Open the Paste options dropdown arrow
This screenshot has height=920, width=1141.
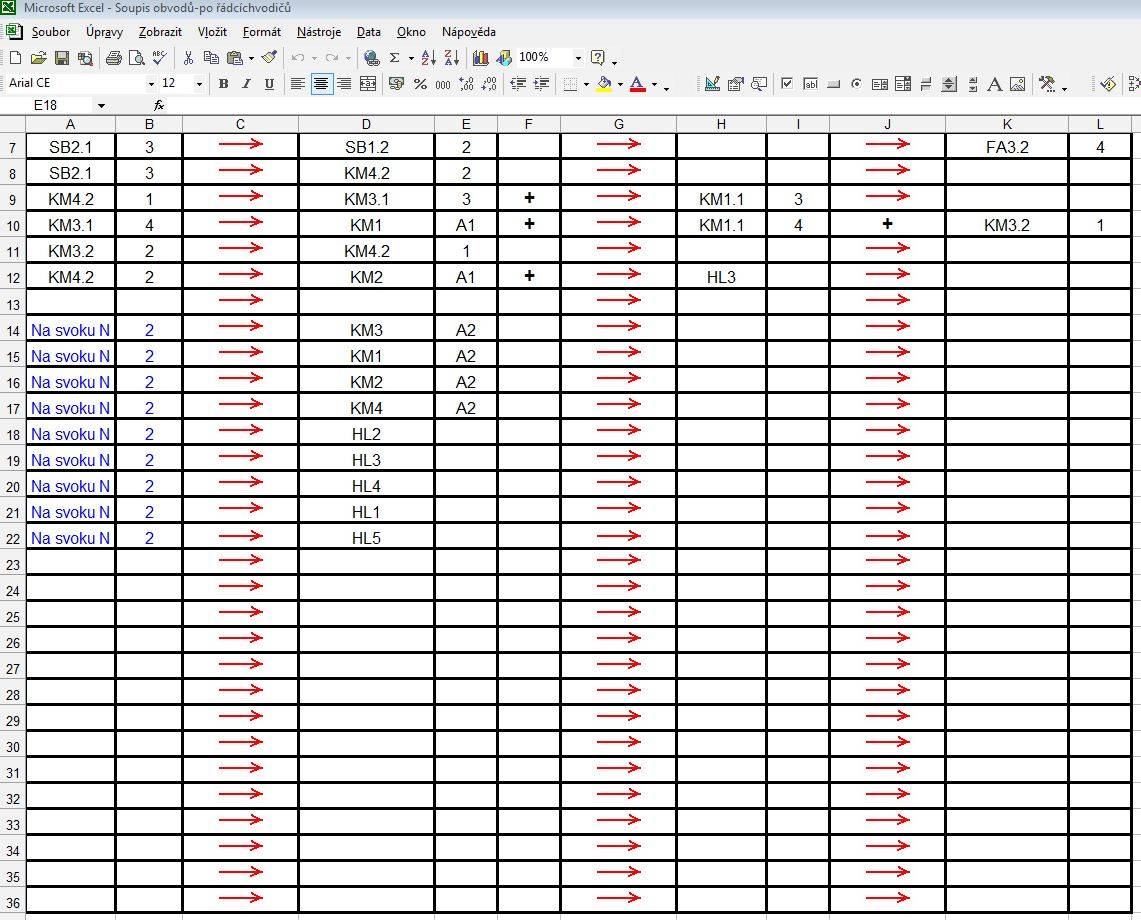251,58
